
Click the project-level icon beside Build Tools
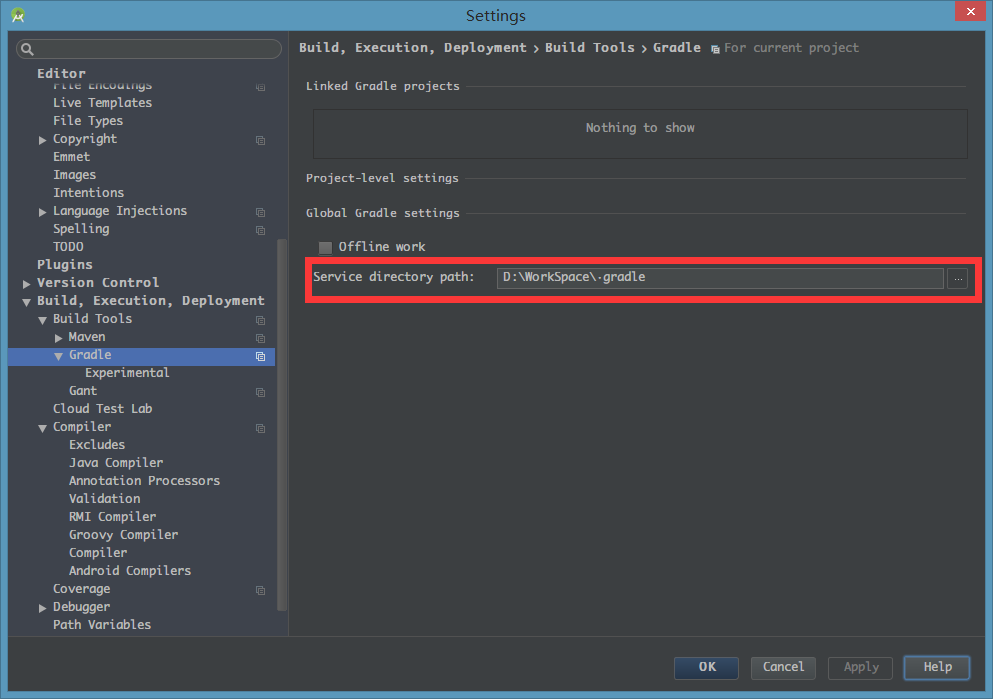[x=260, y=320]
